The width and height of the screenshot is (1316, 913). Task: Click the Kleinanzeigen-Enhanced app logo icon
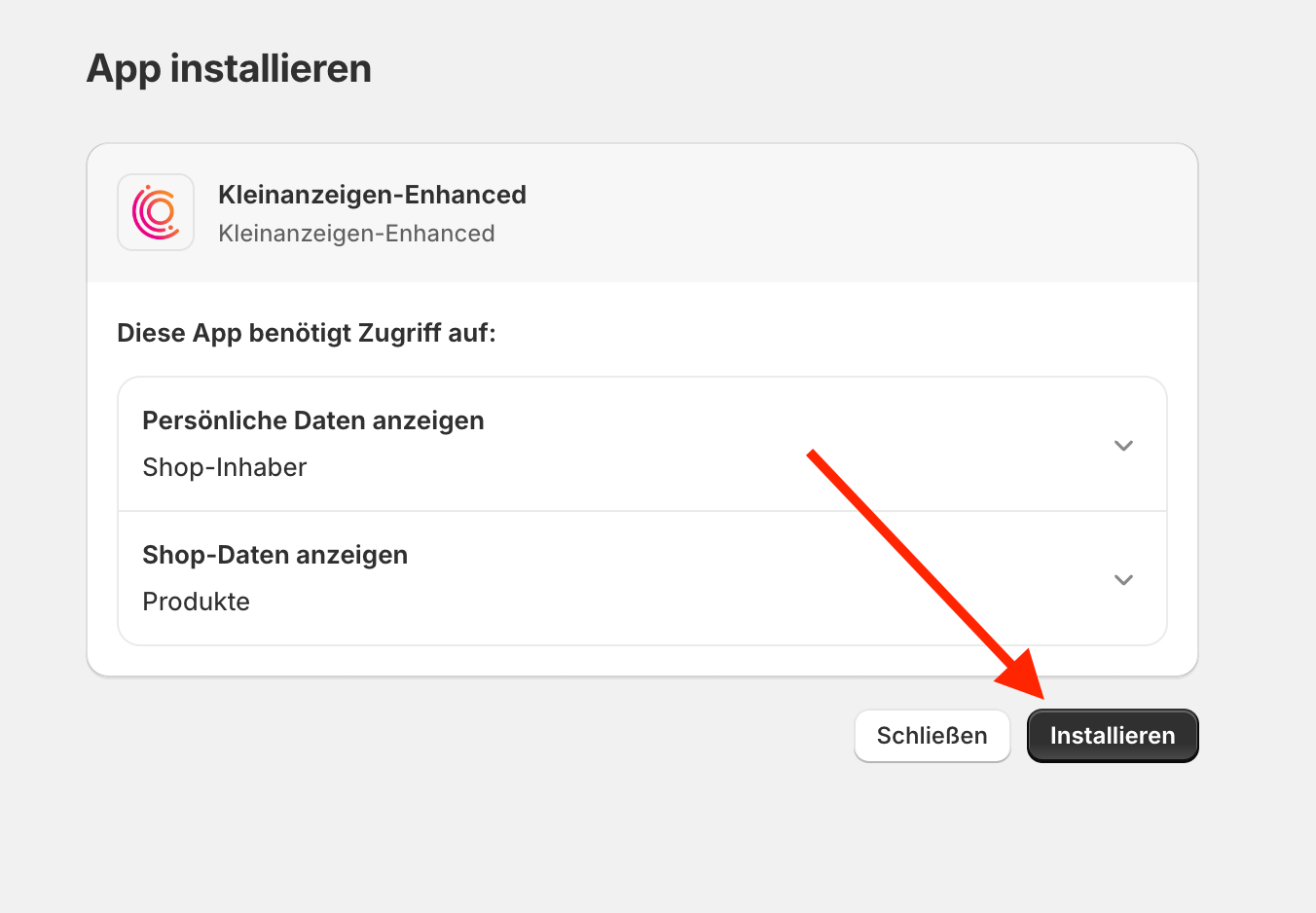[156, 212]
